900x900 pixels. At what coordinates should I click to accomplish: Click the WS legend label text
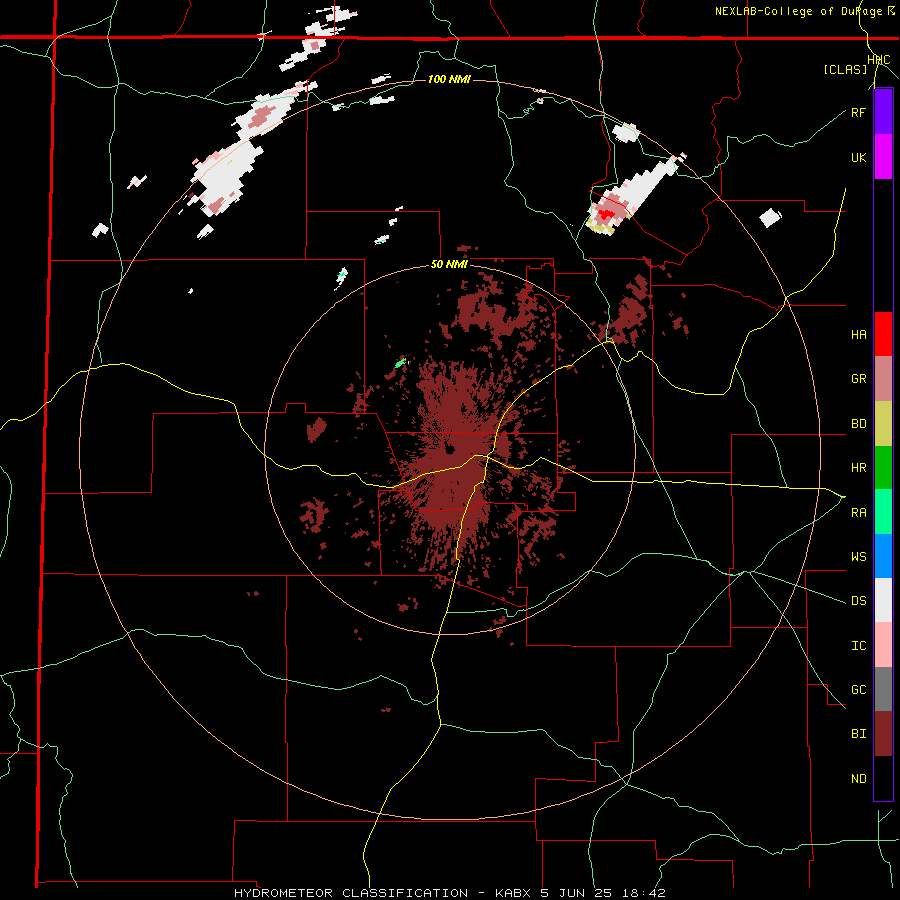858,557
